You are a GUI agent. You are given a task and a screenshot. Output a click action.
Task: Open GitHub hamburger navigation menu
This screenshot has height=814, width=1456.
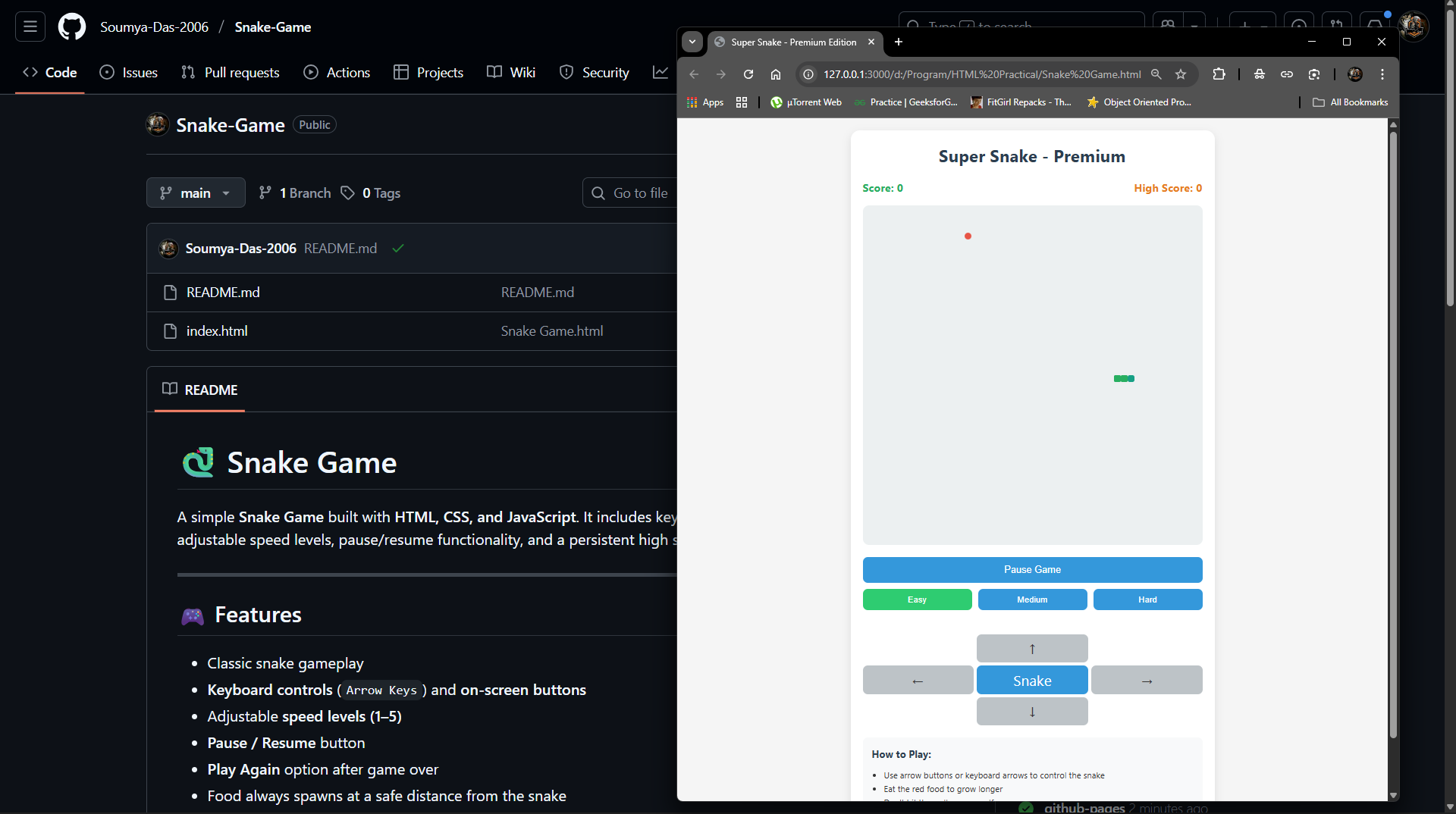coord(30,27)
